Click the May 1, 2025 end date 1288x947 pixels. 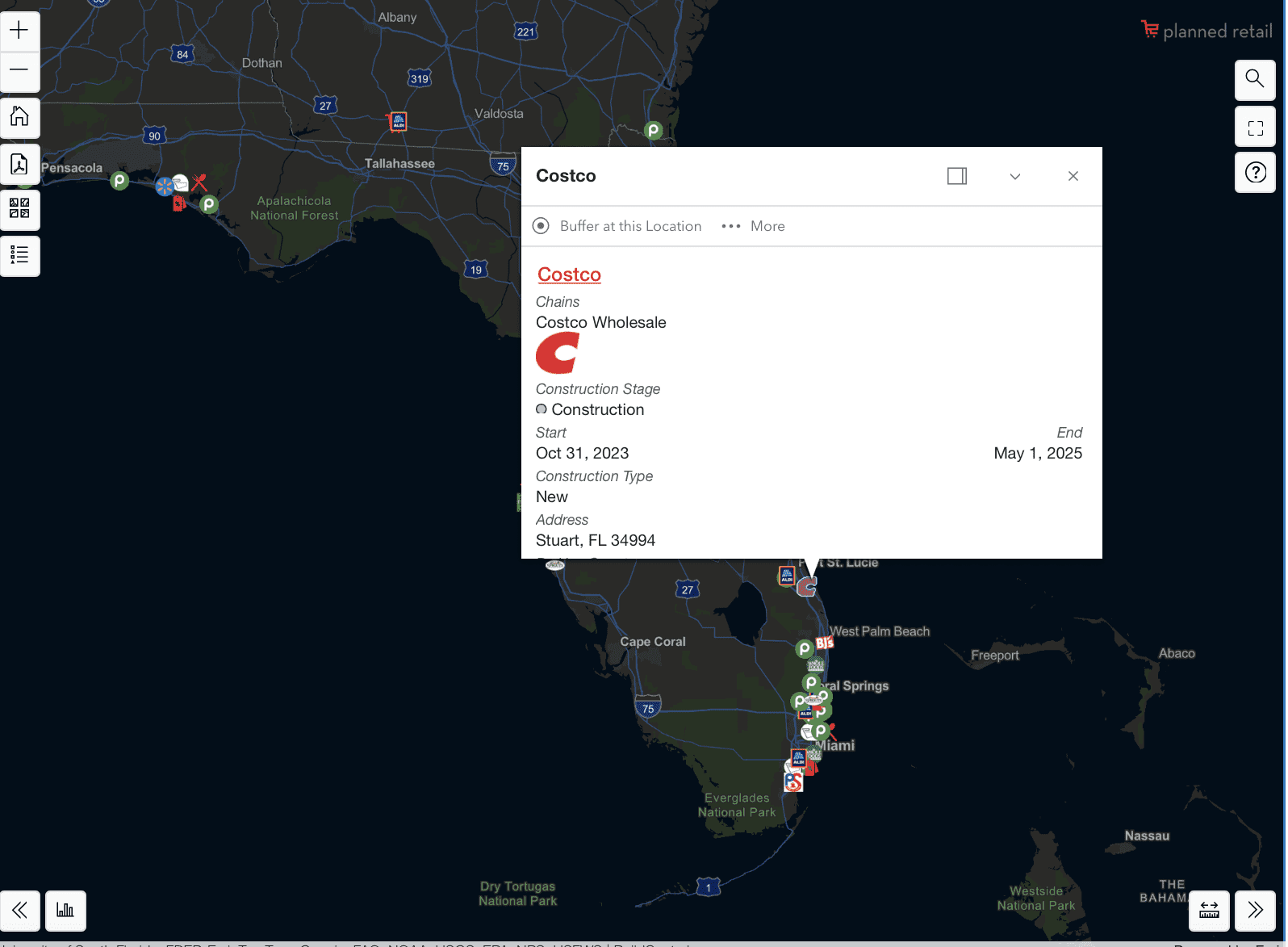point(1038,453)
